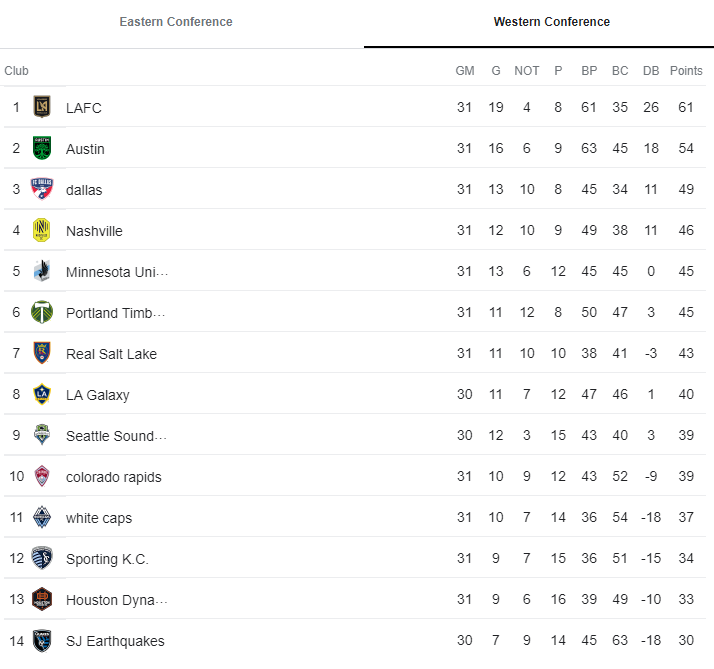Click the GM column header
714x669 pixels.
click(465, 71)
